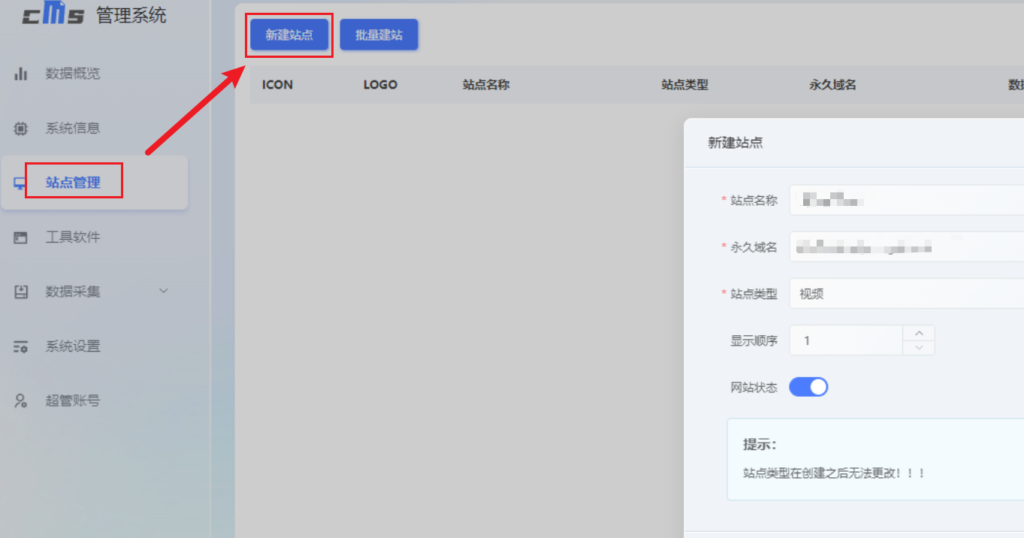This screenshot has width=1024, height=538.
Task: Expand the 数据采集 submenu chevron
Action: click(x=164, y=291)
